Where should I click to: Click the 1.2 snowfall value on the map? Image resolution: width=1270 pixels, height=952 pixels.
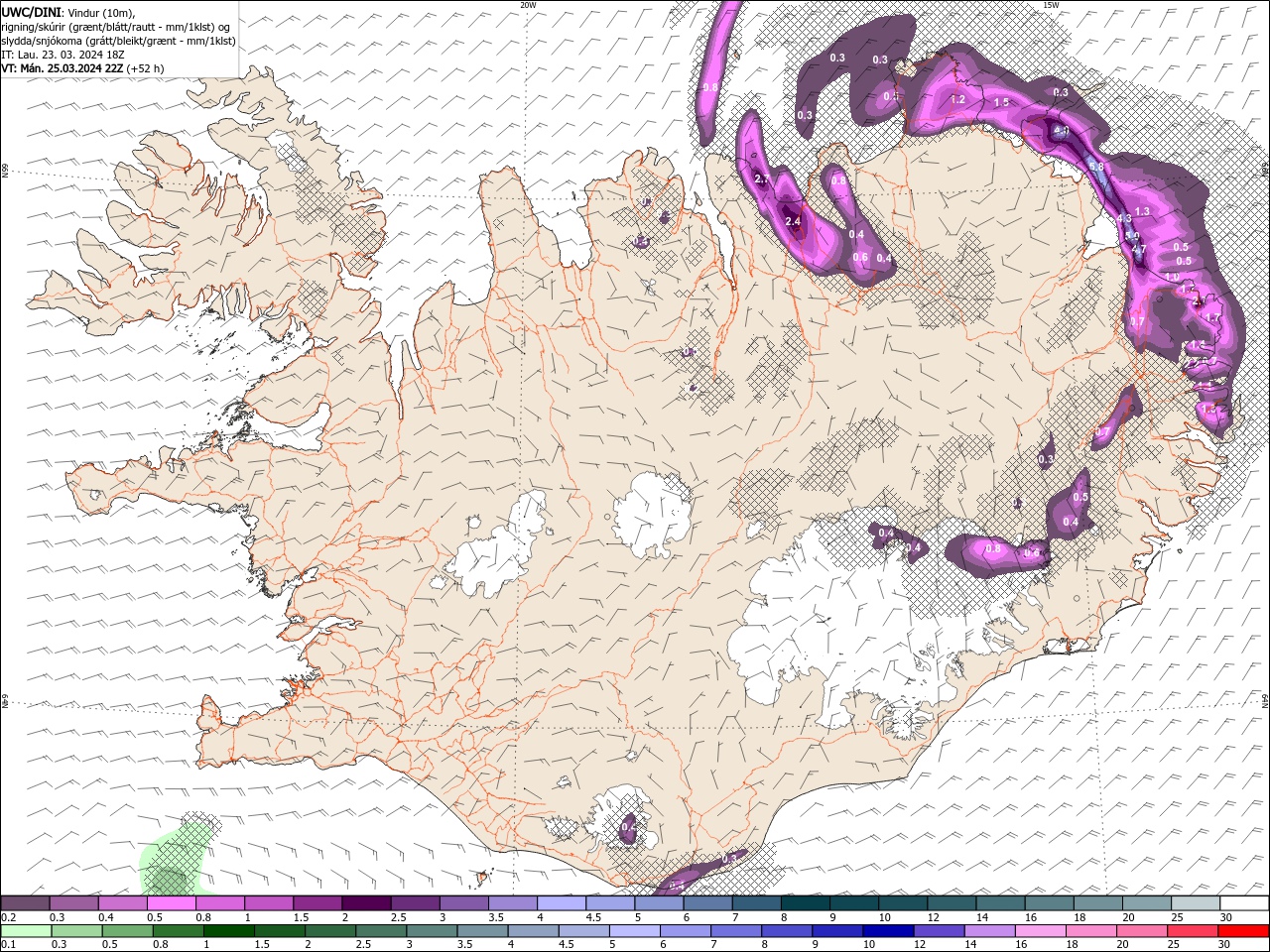(957, 99)
